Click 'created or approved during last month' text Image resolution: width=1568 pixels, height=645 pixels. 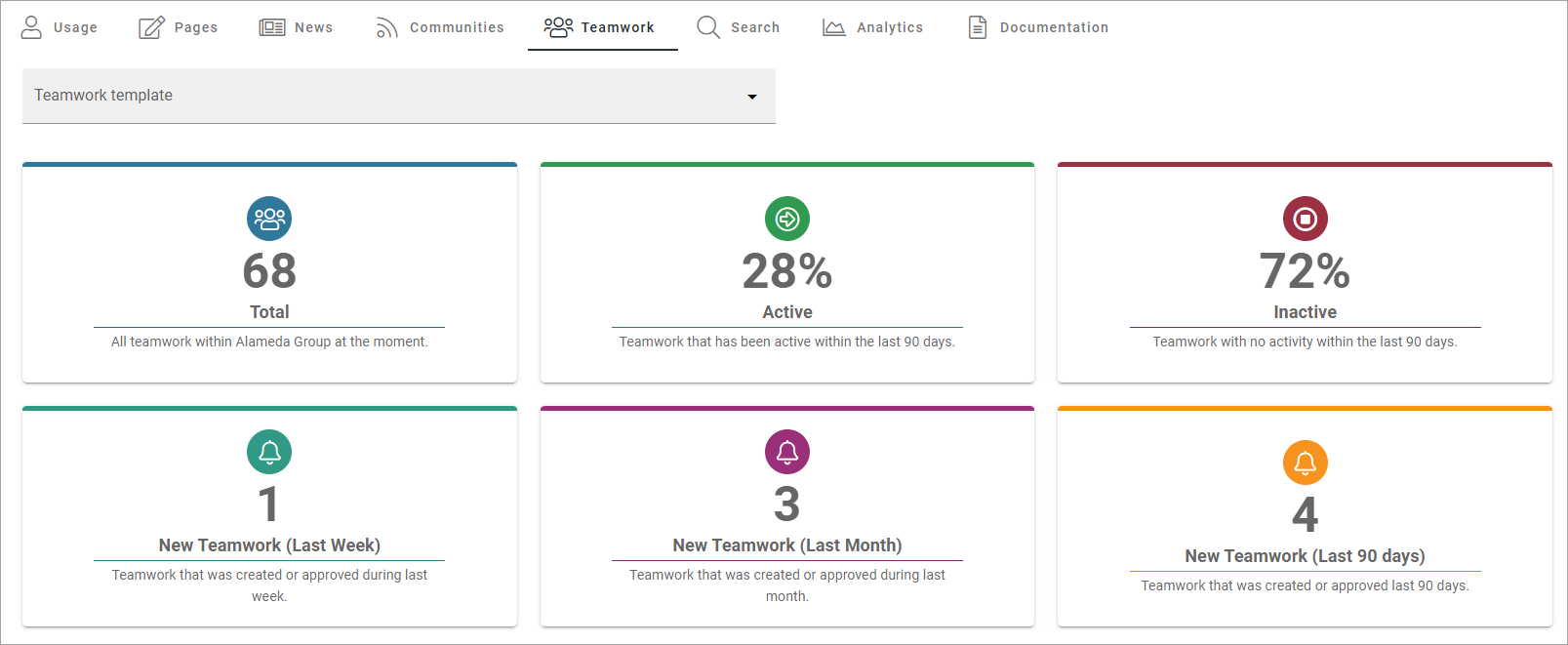[787, 585]
